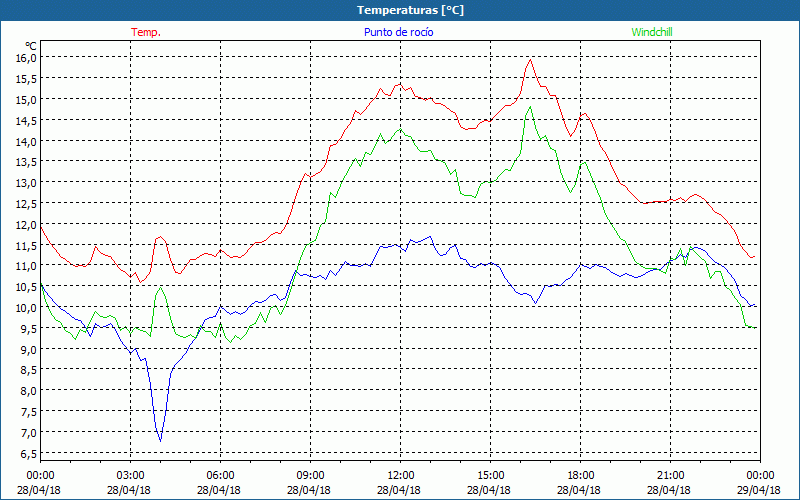Click the '16,0' value on the temperature axis
This screenshot has width=800, height=500.
tap(26, 58)
